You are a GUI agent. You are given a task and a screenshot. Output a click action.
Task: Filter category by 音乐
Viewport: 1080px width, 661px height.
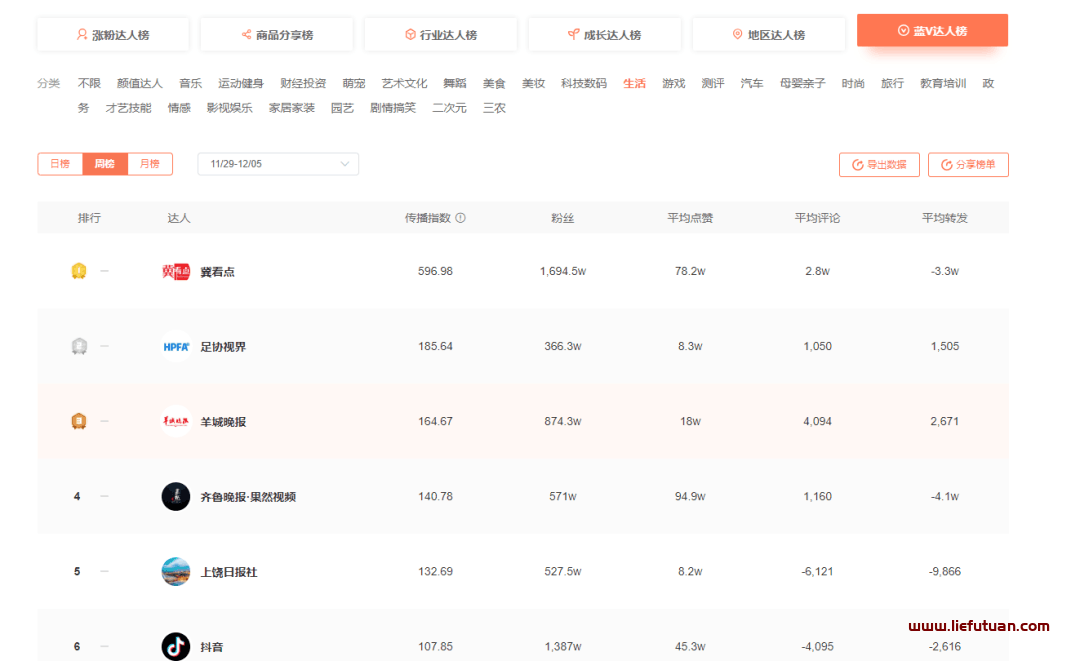click(x=191, y=83)
